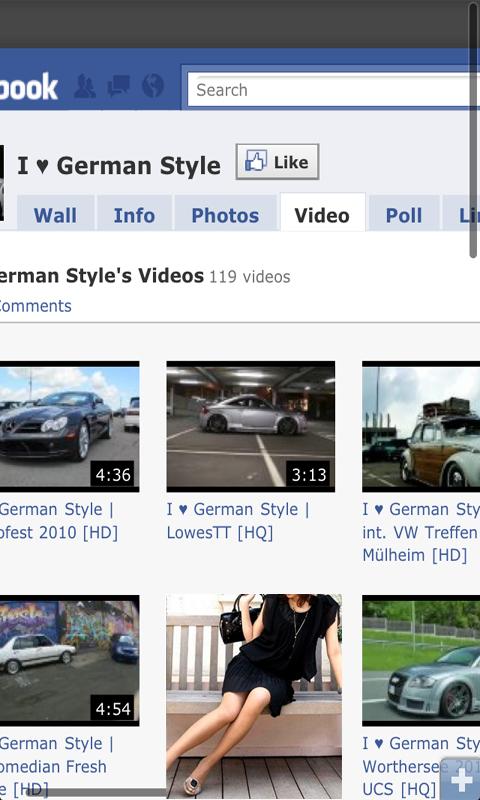Click the plus button in bottom corner
Screen dimensions: 480x800
[460, 780]
